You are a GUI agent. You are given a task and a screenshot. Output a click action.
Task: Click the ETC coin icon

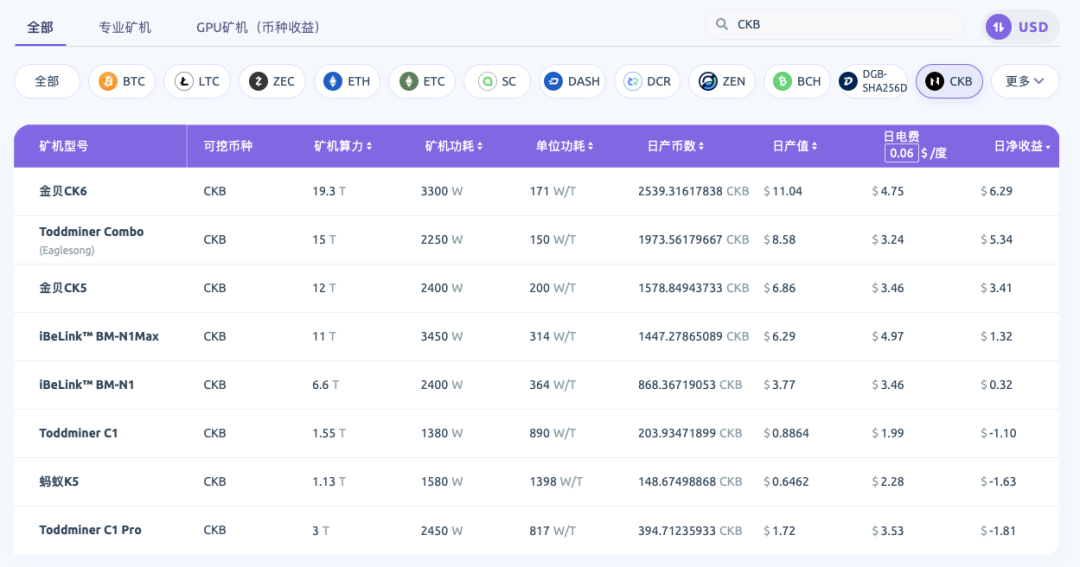(x=408, y=81)
